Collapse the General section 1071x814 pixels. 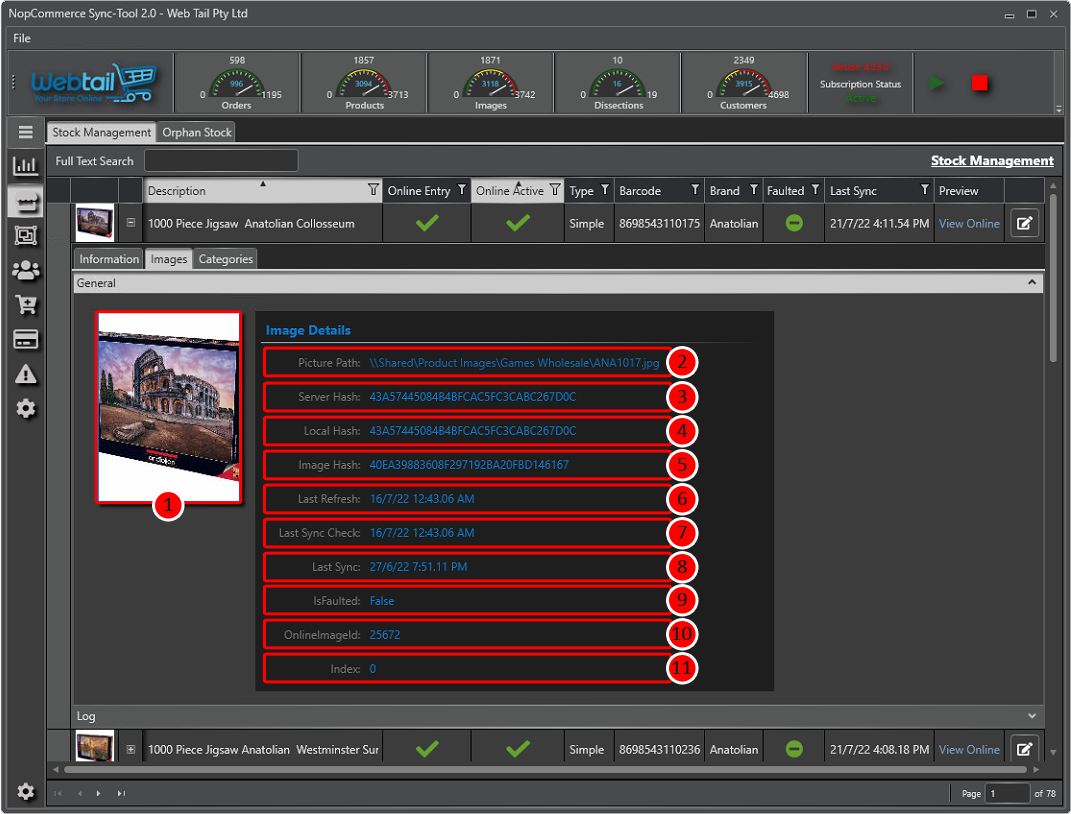click(1032, 283)
